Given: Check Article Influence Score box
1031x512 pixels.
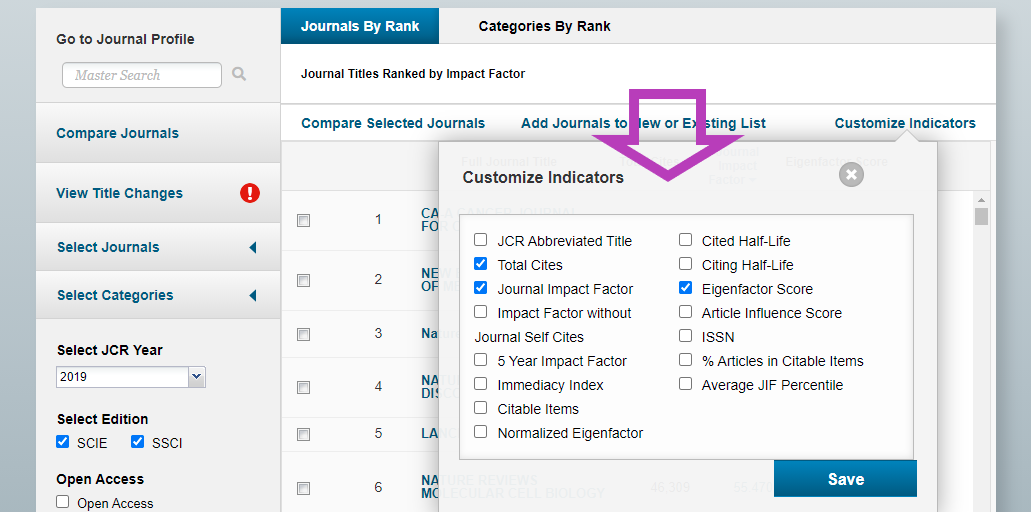Looking at the screenshot, I should click(686, 312).
